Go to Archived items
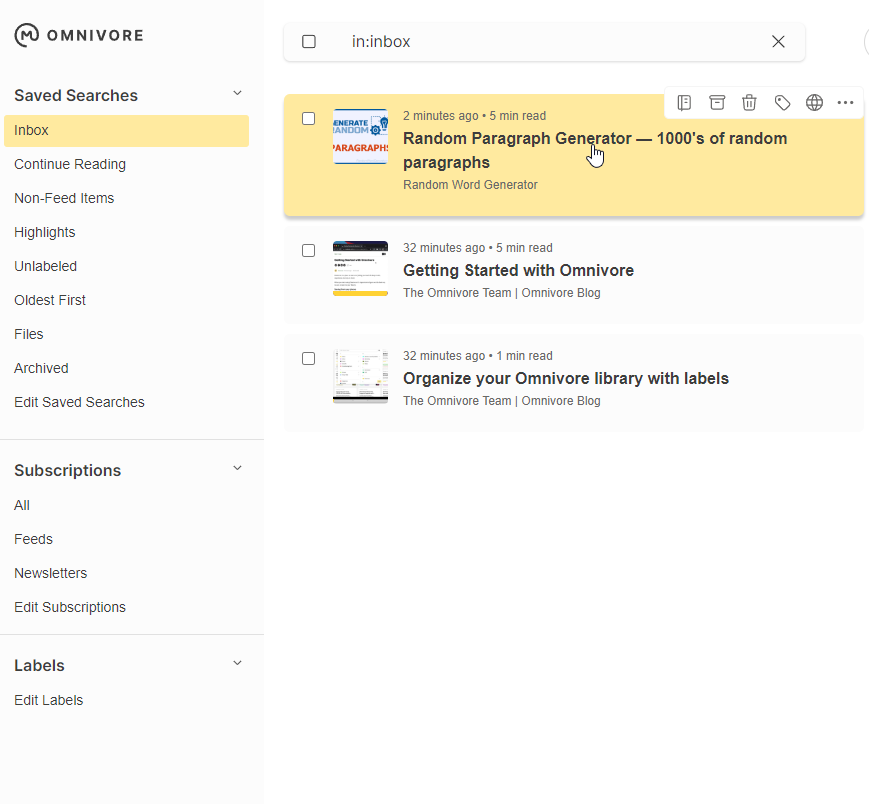The width and height of the screenshot is (869, 804). point(41,368)
